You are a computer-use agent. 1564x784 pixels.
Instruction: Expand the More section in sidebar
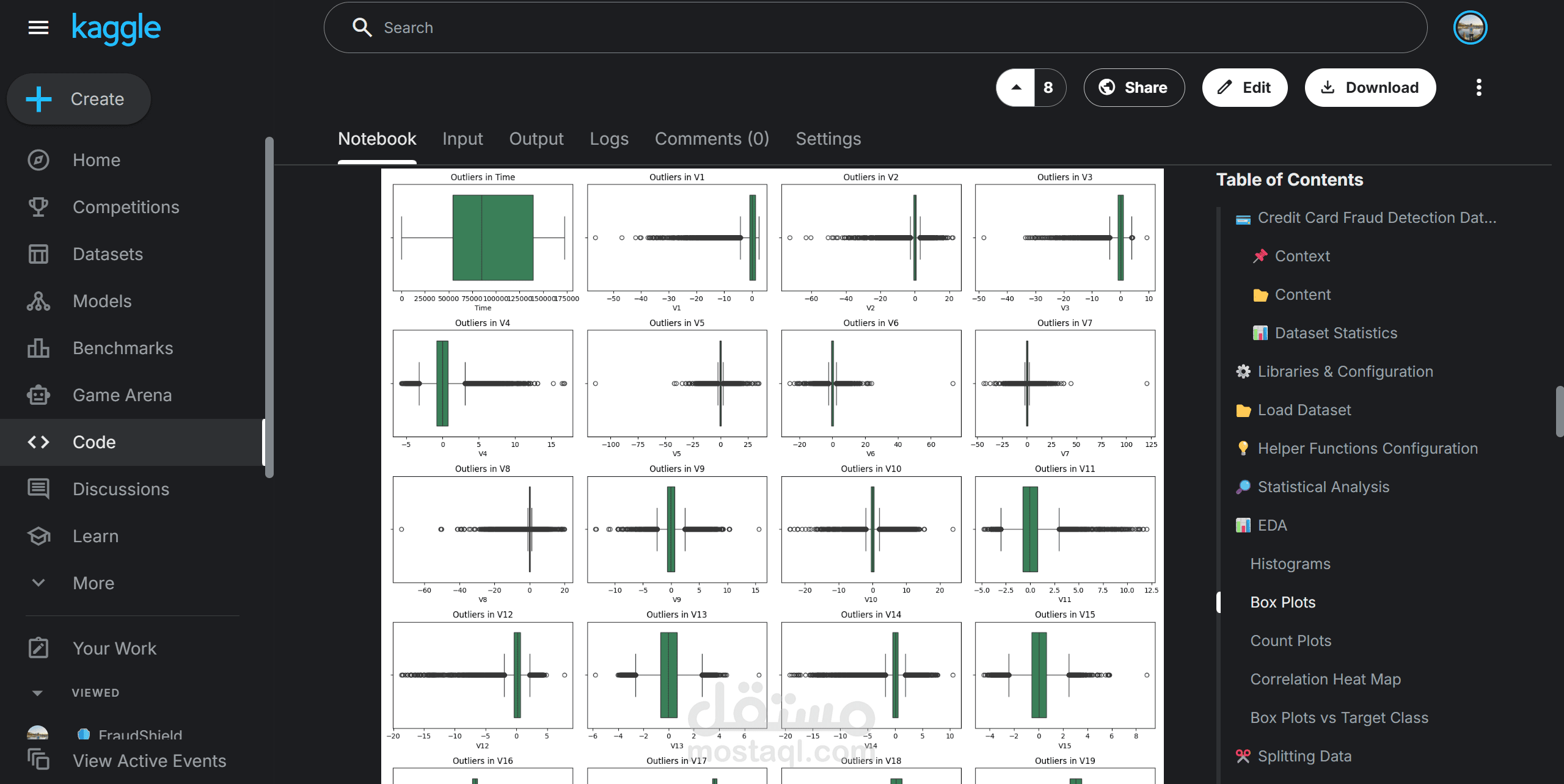38,583
